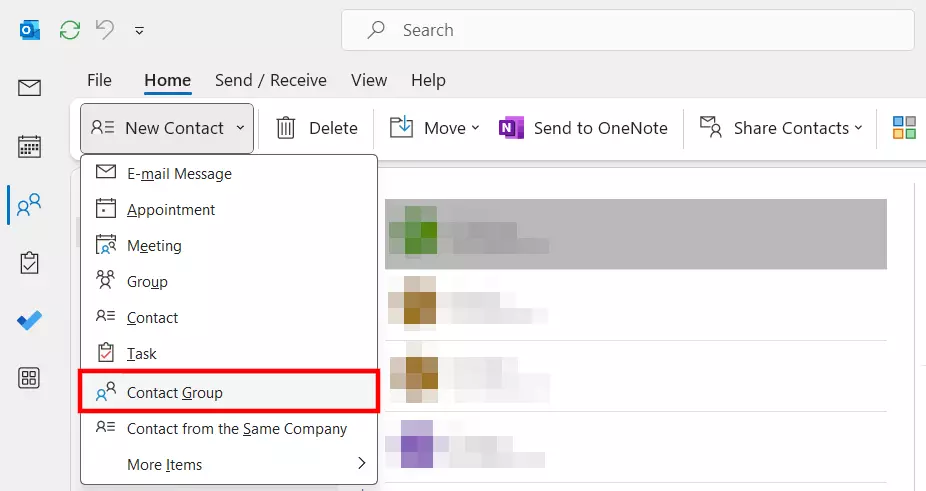This screenshot has width=926, height=491.
Task: Select Contact from the Same Company
Action: 237,428
